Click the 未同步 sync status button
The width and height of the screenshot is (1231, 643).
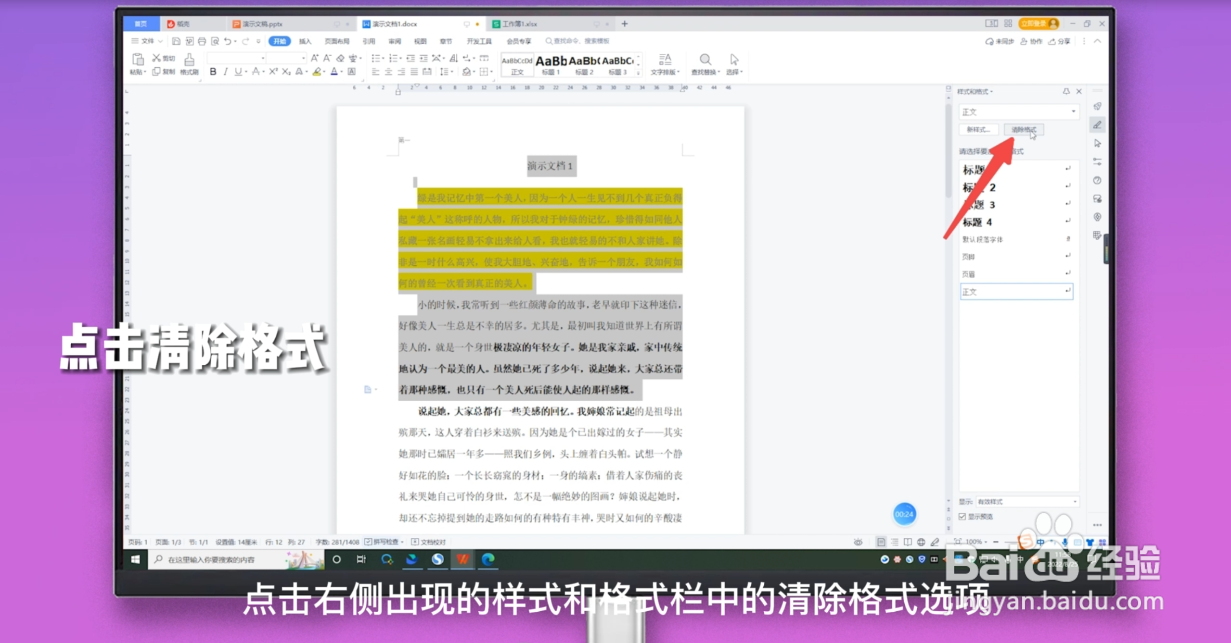[x=1001, y=41]
